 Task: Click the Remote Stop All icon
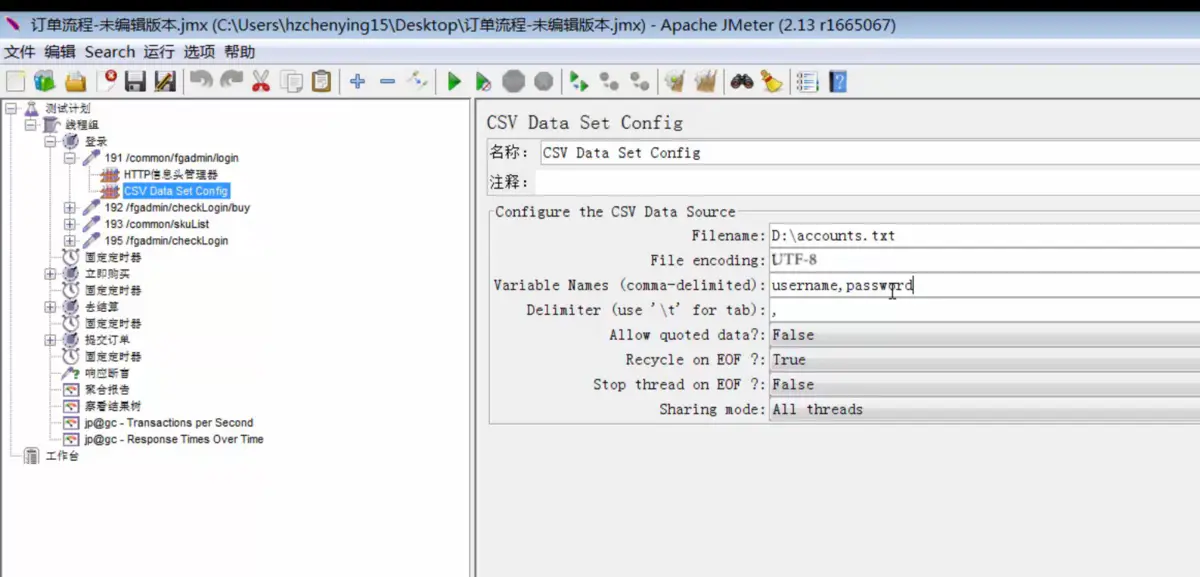(608, 81)
